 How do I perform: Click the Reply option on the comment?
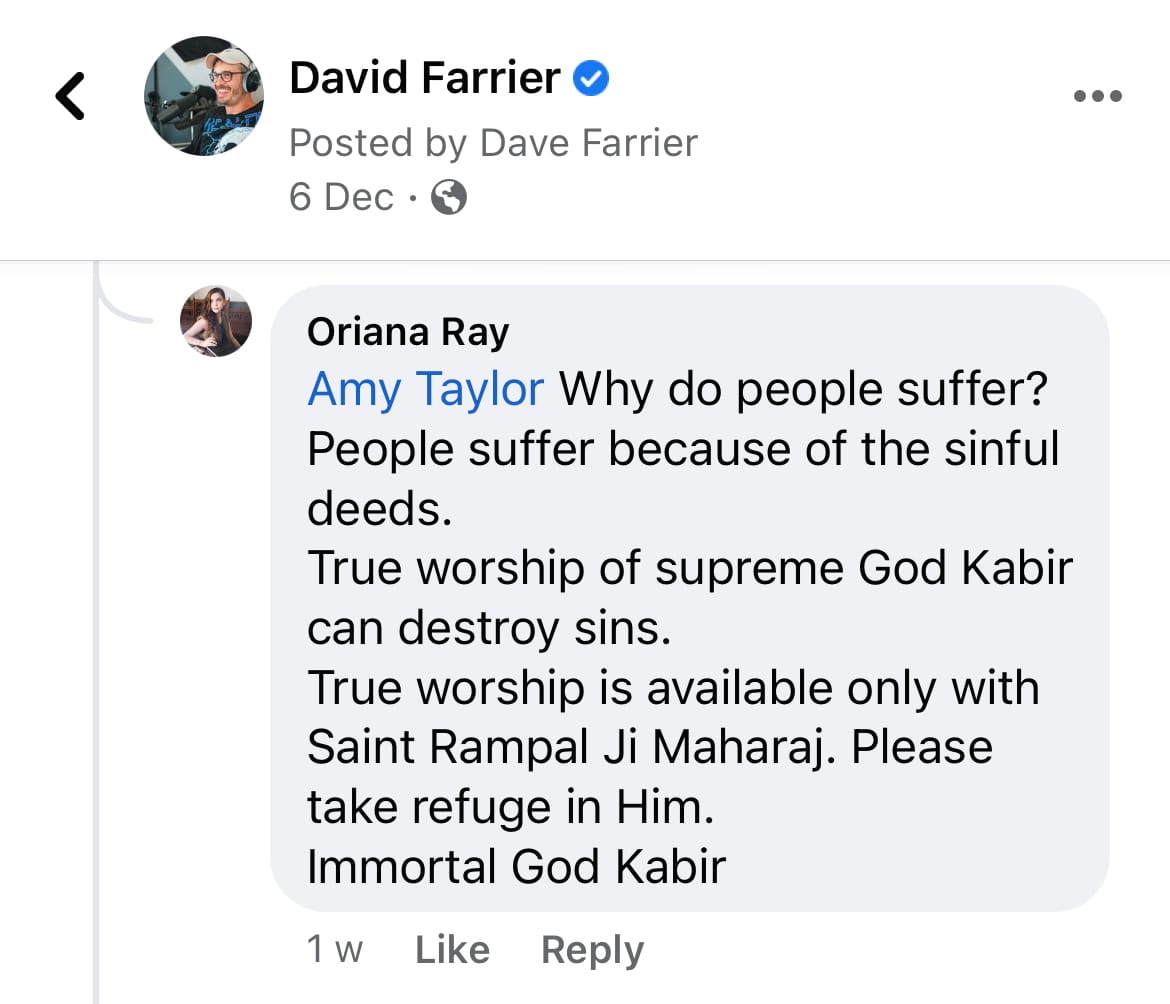(x=592, y=949)
